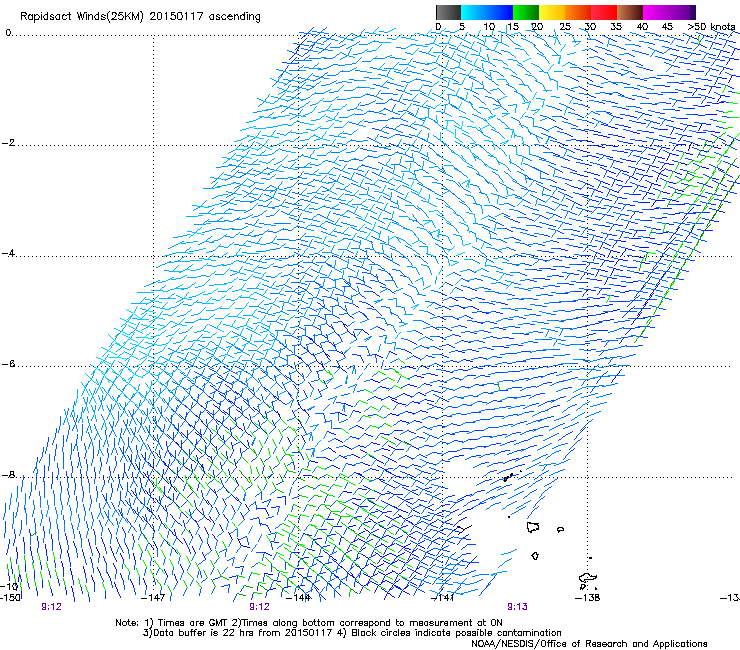740x650 pixels.
Task: Click the gray 0-5 knots legend color
Action: point(448,12)
